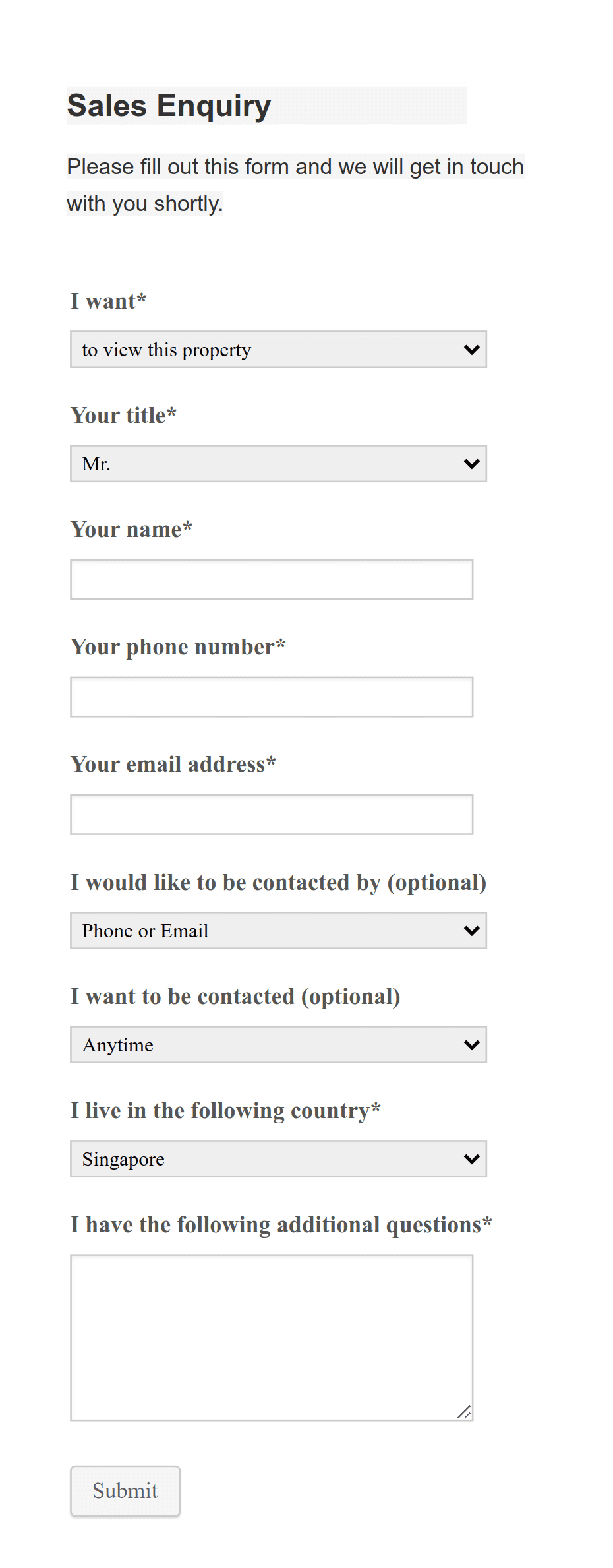This screenshot has height=1568, width=613.
Task: Expand the contact time dropdown showing Anytime
Action: point(277,1044)
